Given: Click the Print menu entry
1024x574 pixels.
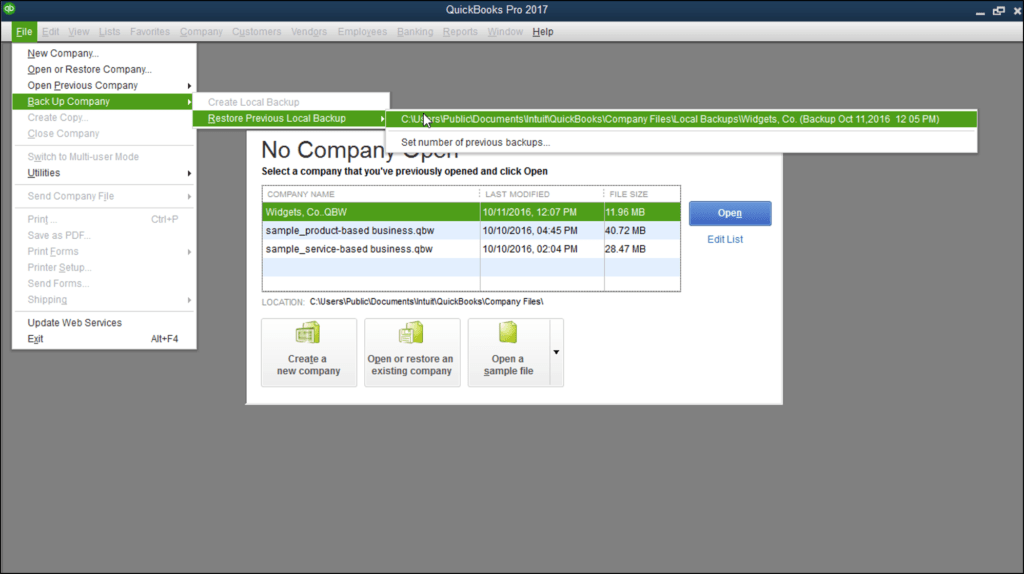Looking at the screenshot, I should point(104,219).
